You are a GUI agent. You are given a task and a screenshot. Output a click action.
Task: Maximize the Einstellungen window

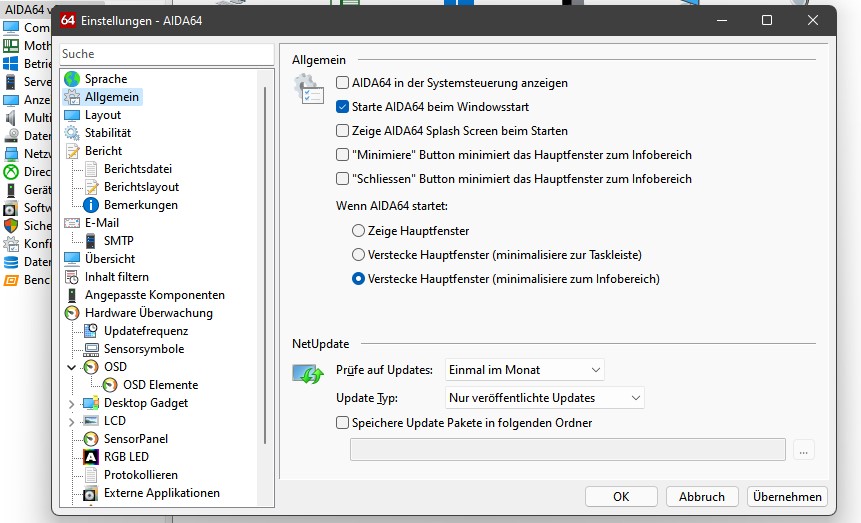coord(767,20)
